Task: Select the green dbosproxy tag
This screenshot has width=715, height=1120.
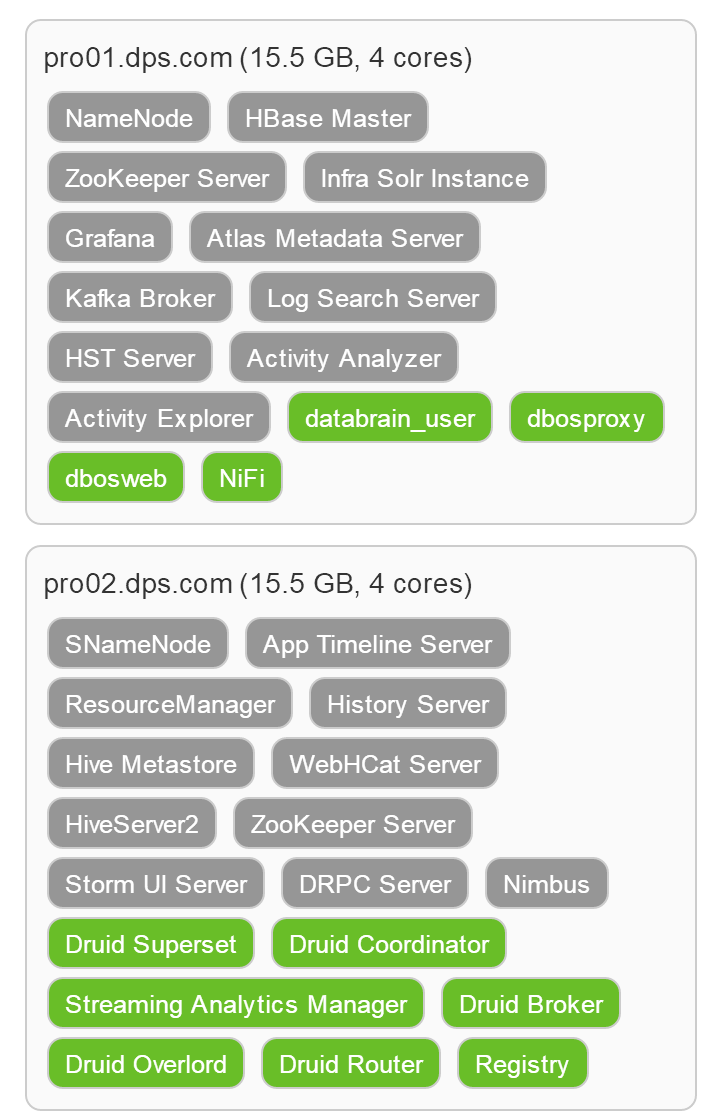Action: [x=586, y=418]
